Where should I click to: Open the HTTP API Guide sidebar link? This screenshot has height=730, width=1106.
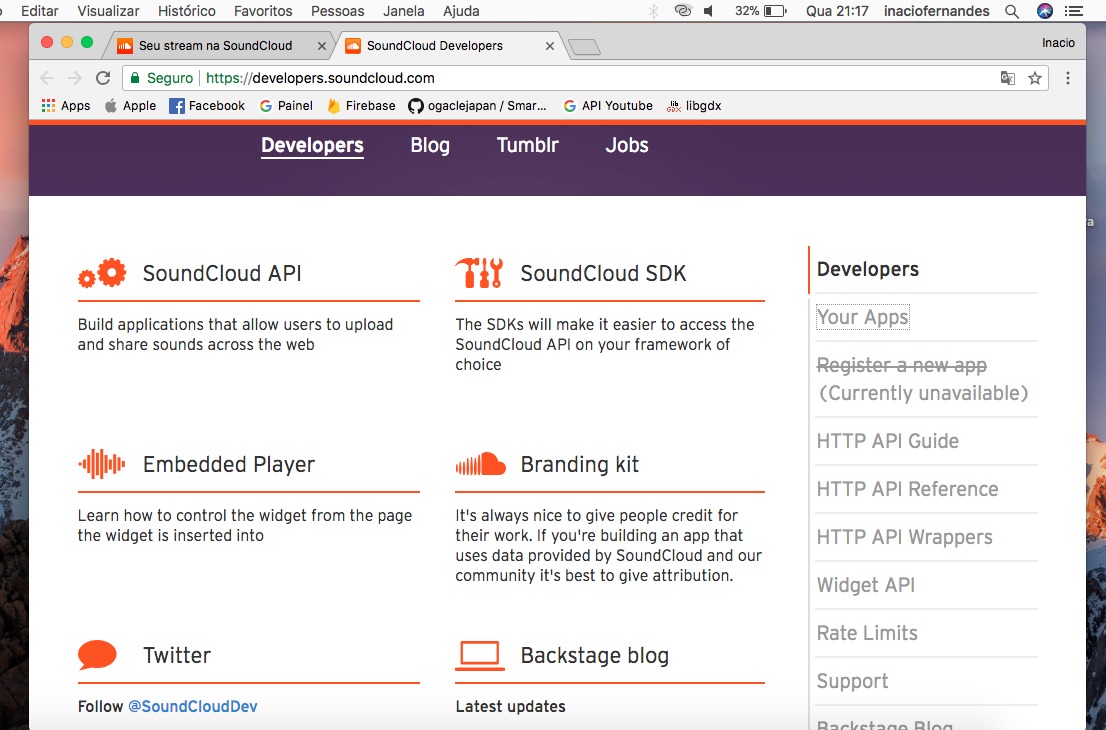pos(887,441)
